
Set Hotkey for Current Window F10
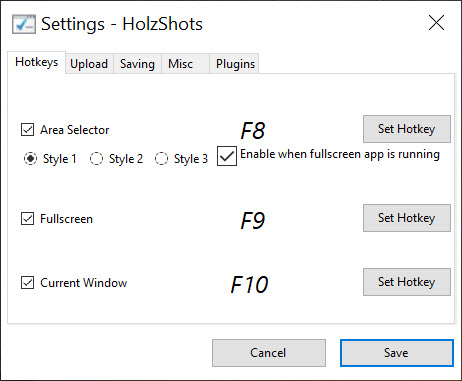click(x=407, y=282)
